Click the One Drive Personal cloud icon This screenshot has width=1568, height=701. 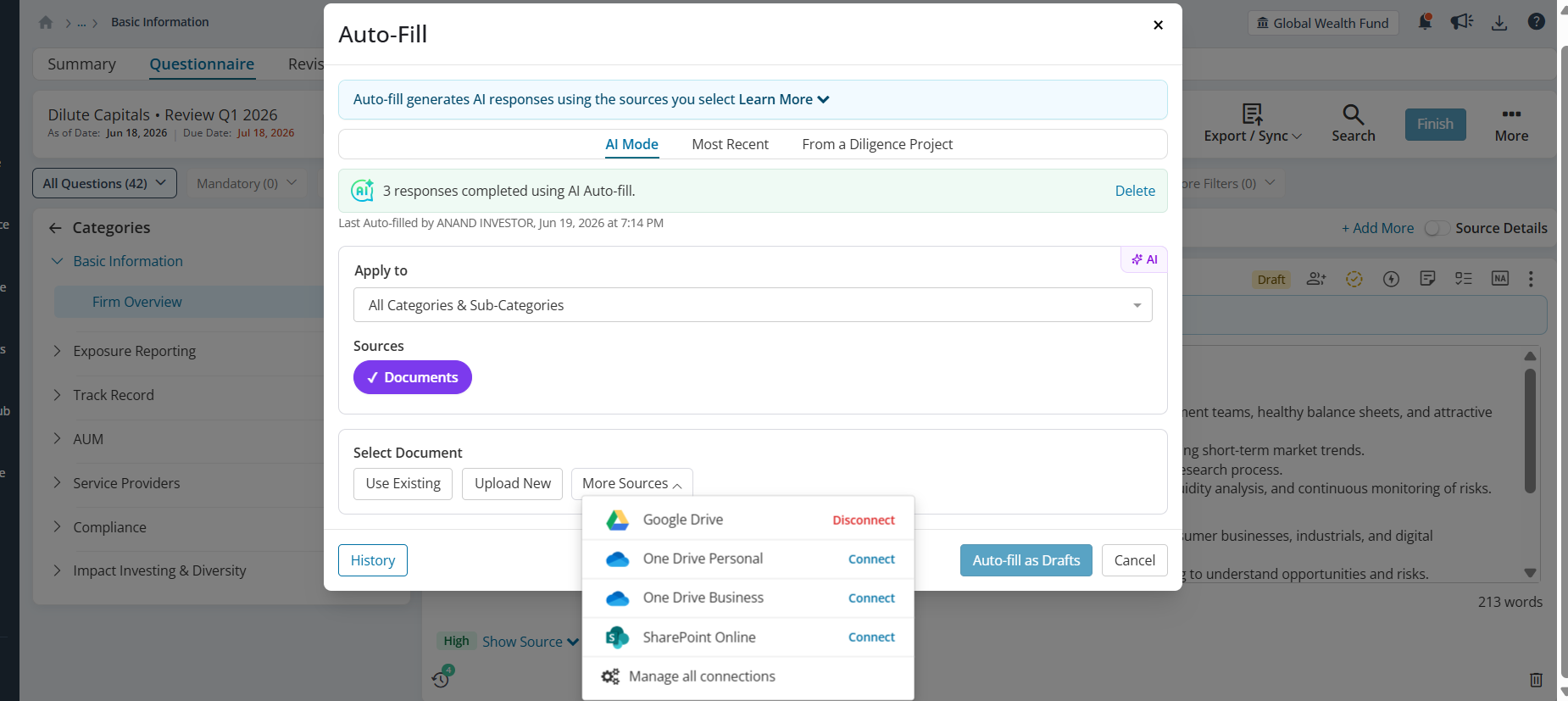pyautogui.click(x=618, y=559)
